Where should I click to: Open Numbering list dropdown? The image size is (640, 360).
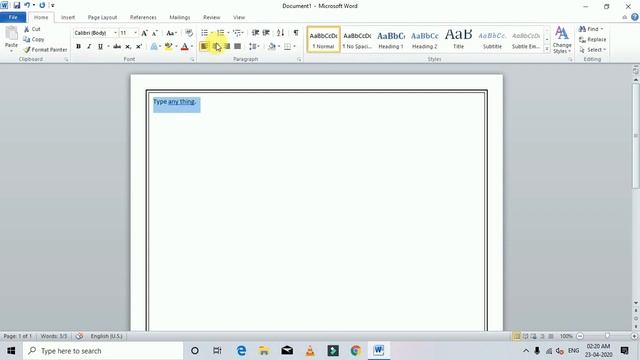coord(228,33)
